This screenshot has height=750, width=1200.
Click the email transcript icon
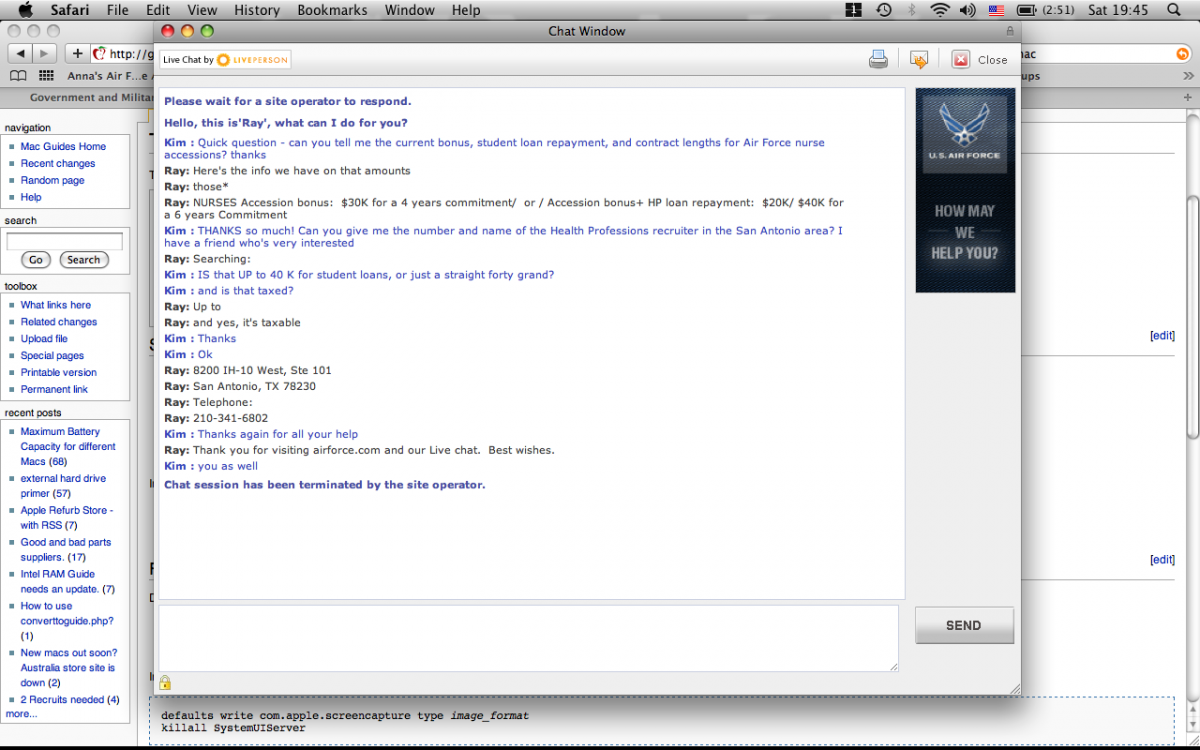click(x=918, y=60)
